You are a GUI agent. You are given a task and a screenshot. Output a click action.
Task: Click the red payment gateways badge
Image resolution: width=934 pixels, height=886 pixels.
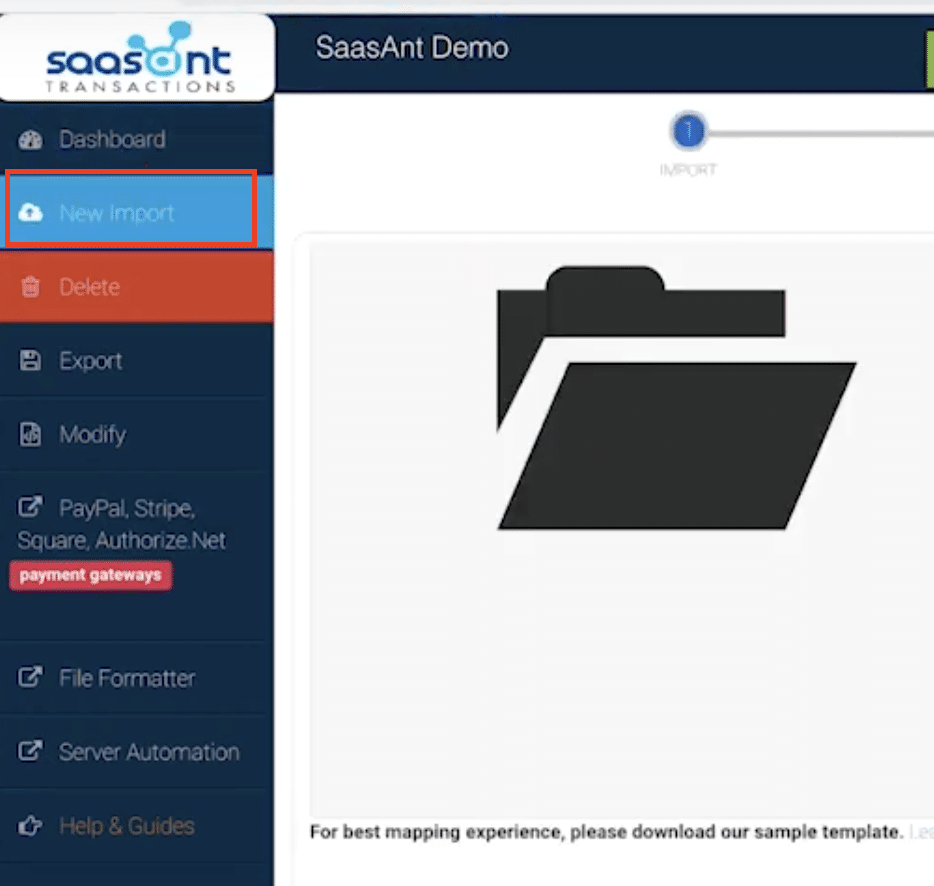coord(90,576)
